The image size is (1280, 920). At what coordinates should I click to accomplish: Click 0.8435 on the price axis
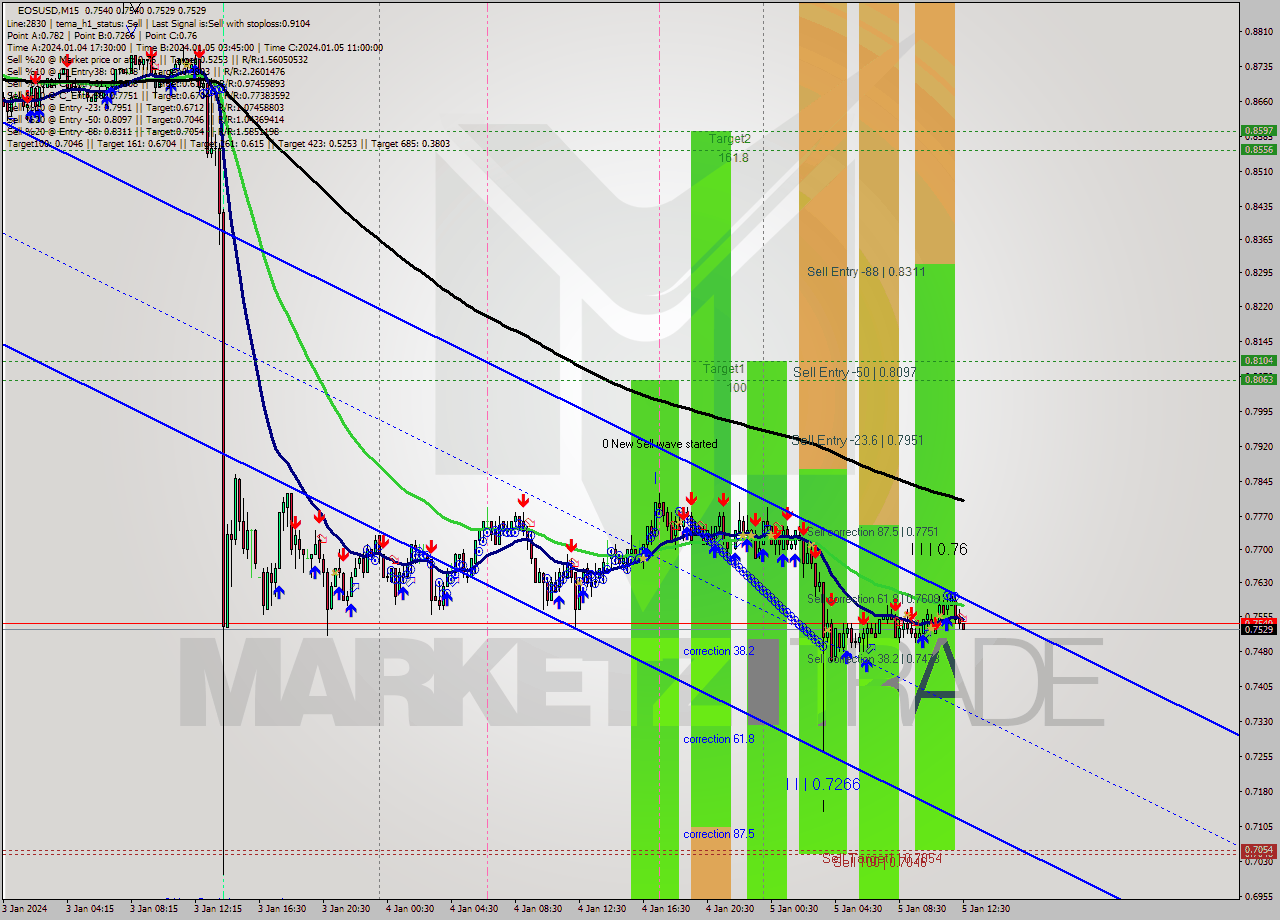(1258, 207)
